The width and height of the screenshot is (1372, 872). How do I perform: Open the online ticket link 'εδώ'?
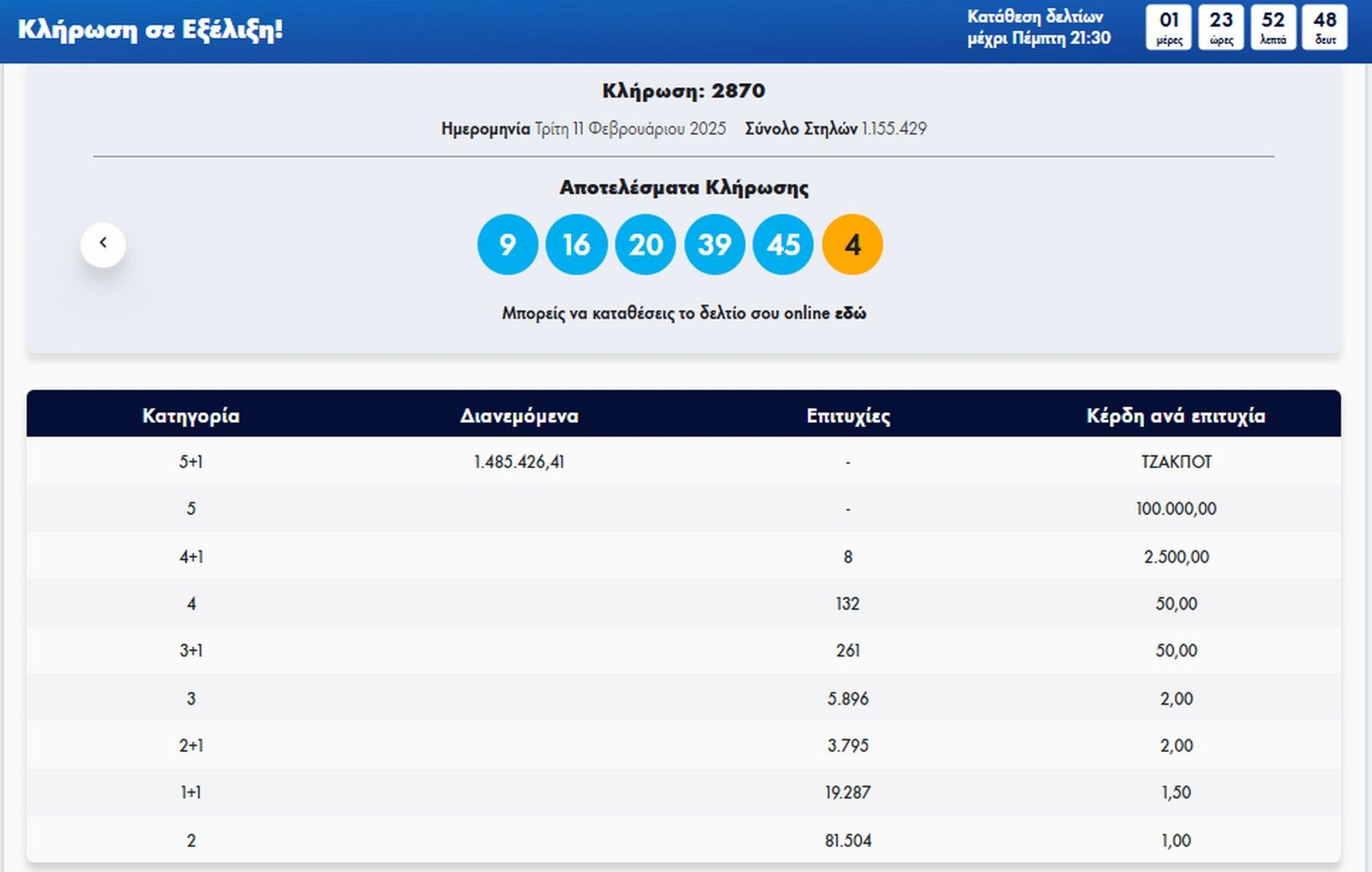pos(850,314)
